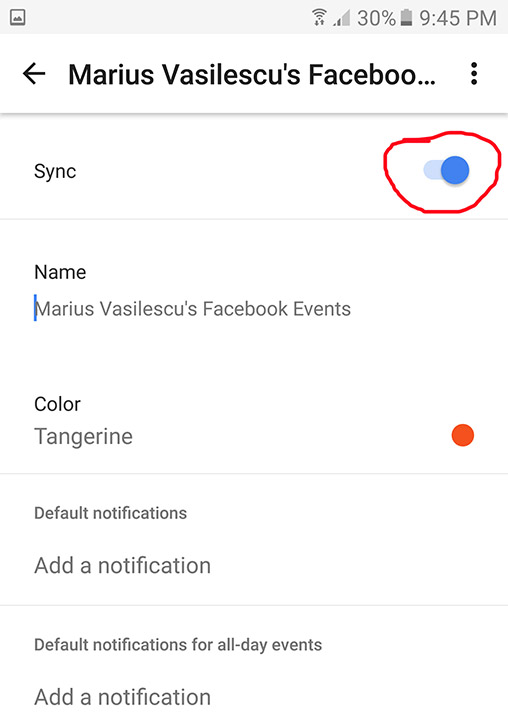Tap the 9:45 PM clock
The height and width of the screenshot is (720, 508).
pyautogui.click(x=458, y=18)
